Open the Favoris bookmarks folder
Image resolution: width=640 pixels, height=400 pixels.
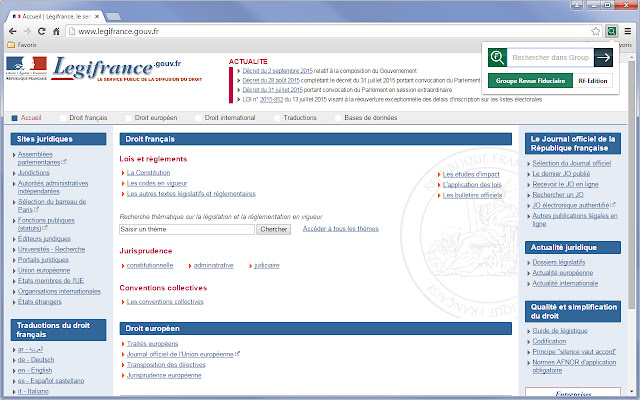[22, 45]
